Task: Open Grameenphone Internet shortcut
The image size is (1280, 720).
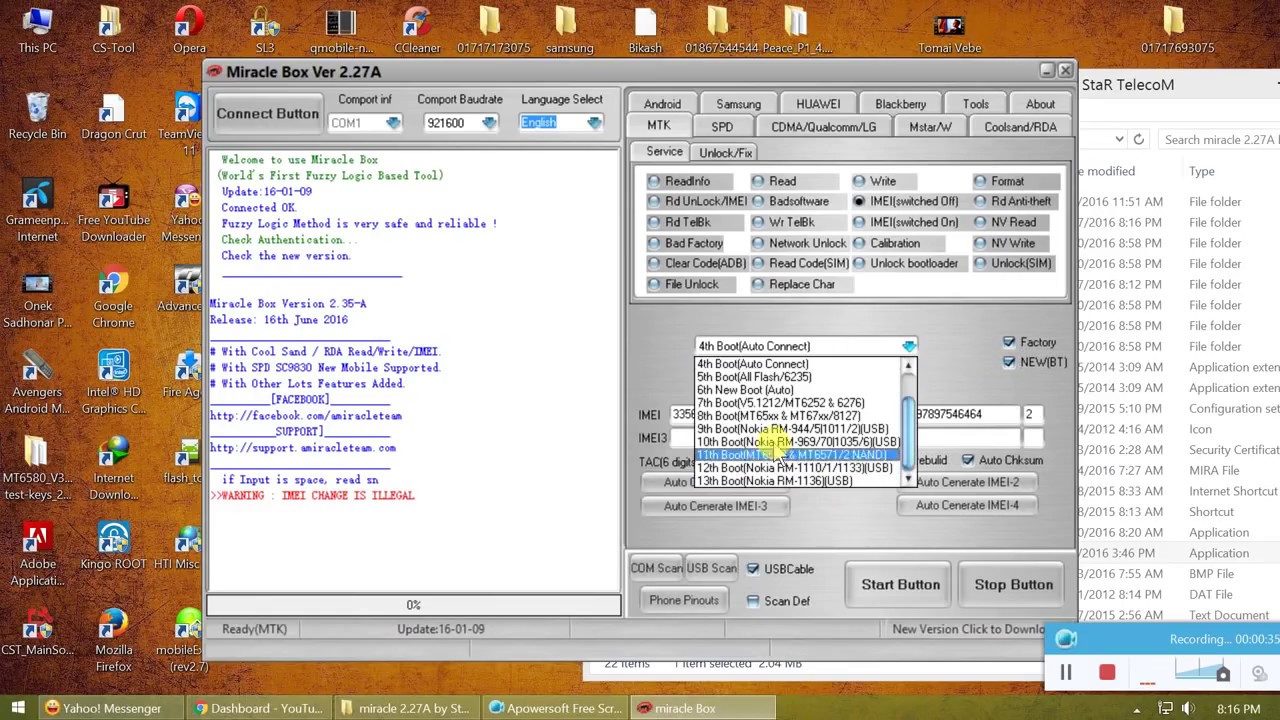Action: (37, 211)
